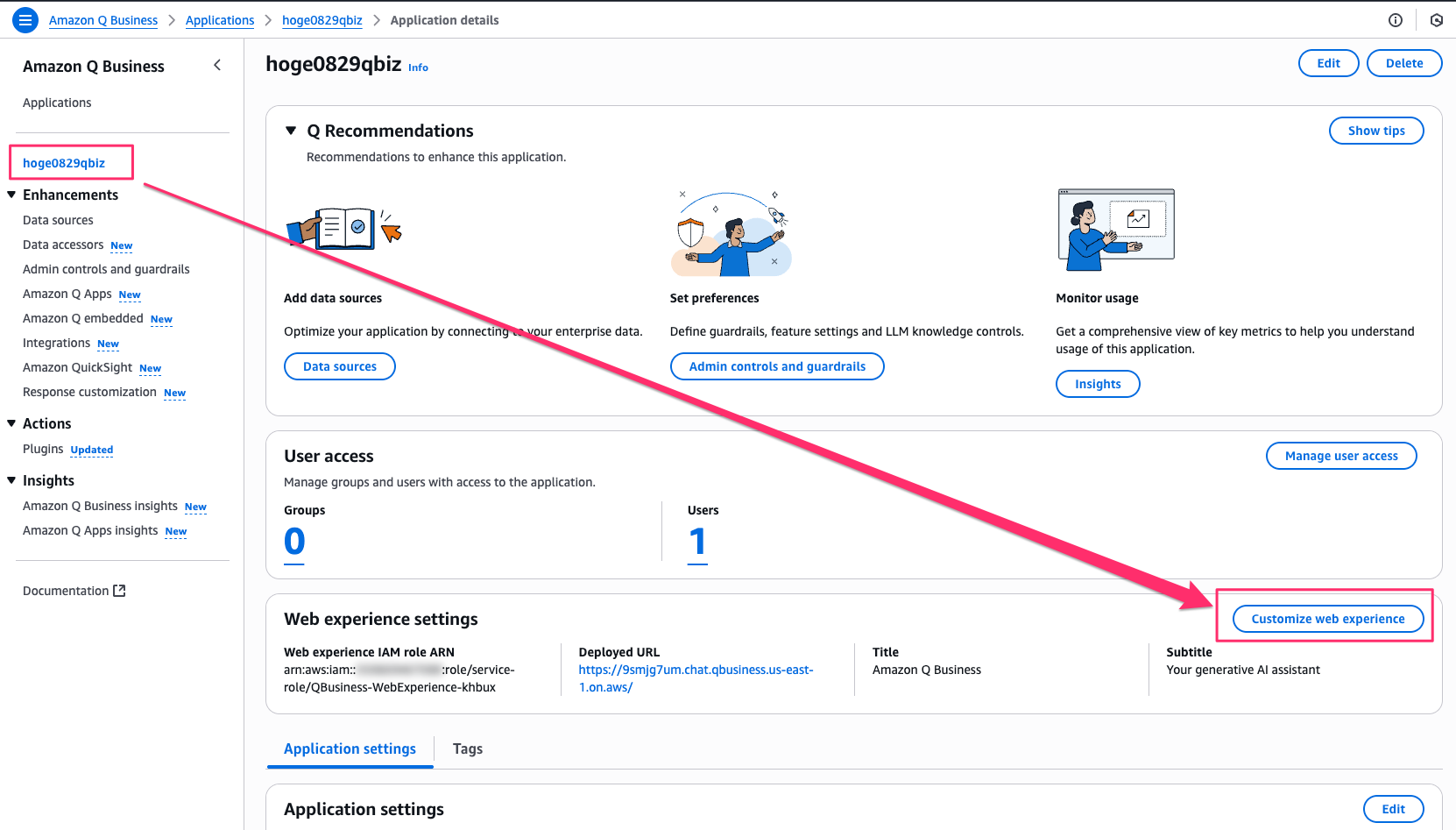Click the Title value Amazon Q Business
The width and height of the screenshot is (1456, 830).
coord(927,670)
